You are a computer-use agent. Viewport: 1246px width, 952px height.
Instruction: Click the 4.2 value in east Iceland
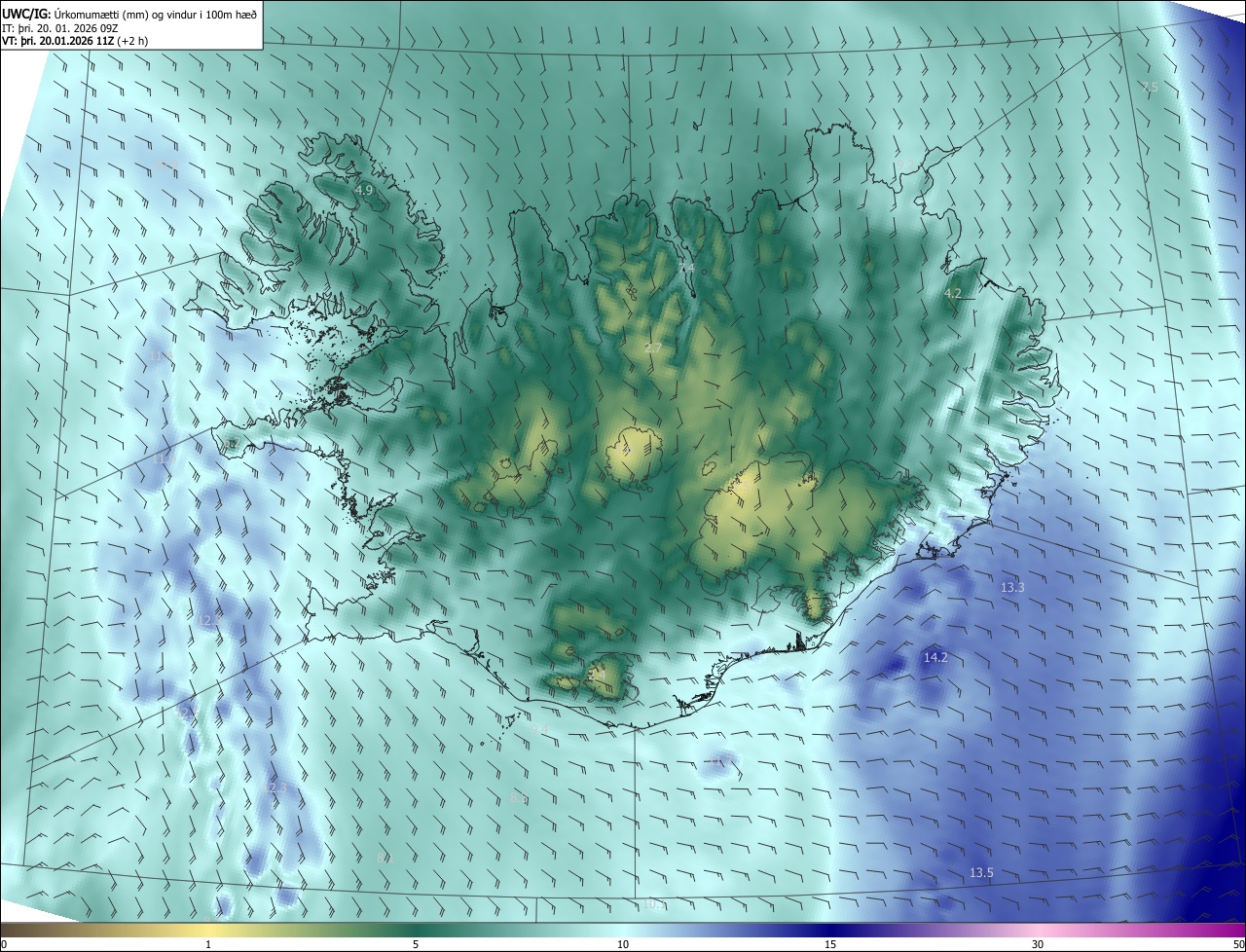tap(953, 293)
